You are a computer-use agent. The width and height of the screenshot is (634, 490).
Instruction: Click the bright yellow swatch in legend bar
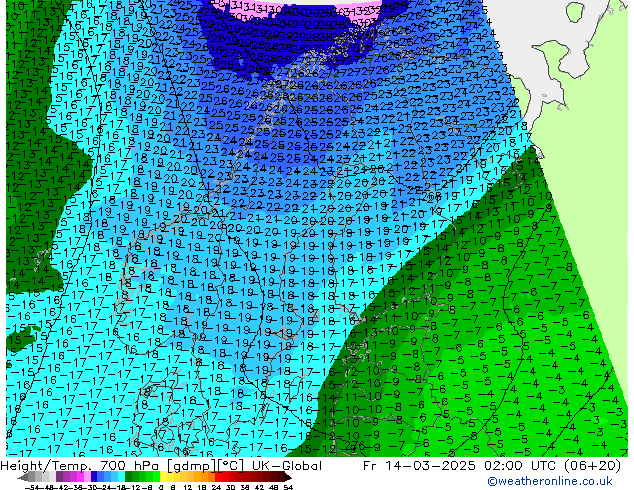point(163,477)
